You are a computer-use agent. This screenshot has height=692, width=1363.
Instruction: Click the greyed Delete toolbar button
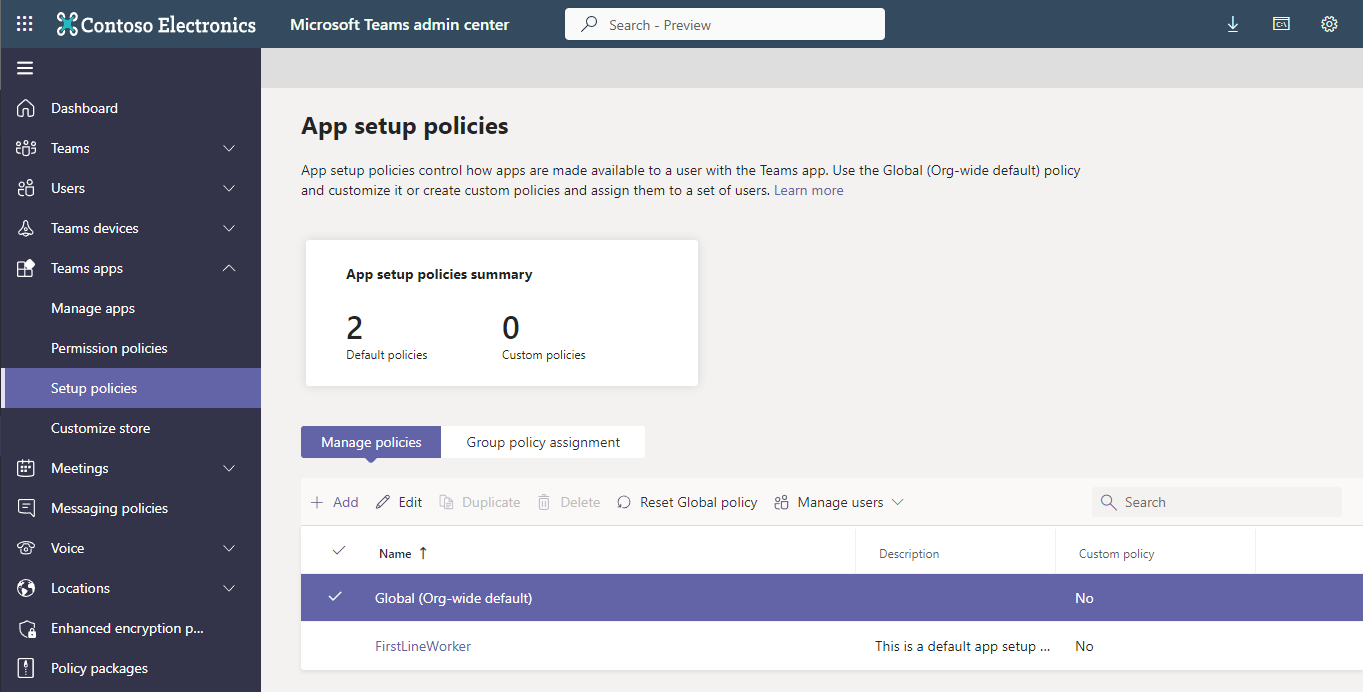pyautogui.click(x=569, y=502)
